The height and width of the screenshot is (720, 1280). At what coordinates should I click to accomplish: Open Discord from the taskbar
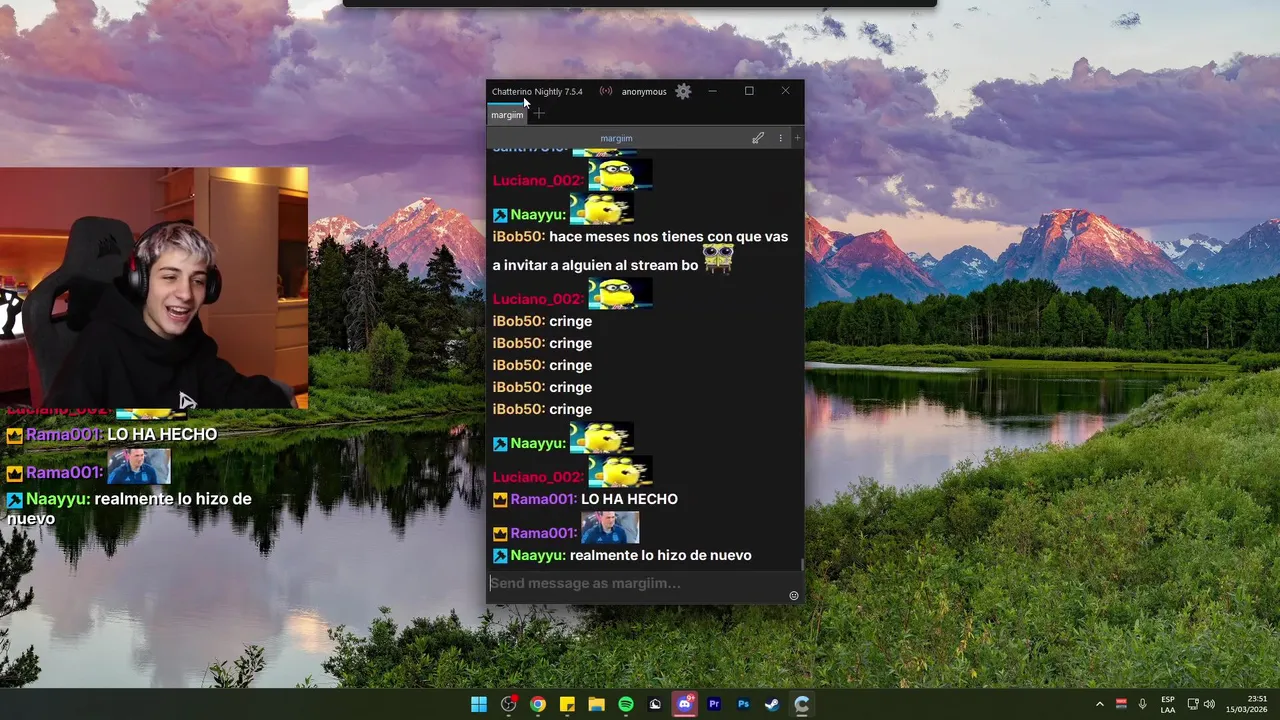[685, 704]
